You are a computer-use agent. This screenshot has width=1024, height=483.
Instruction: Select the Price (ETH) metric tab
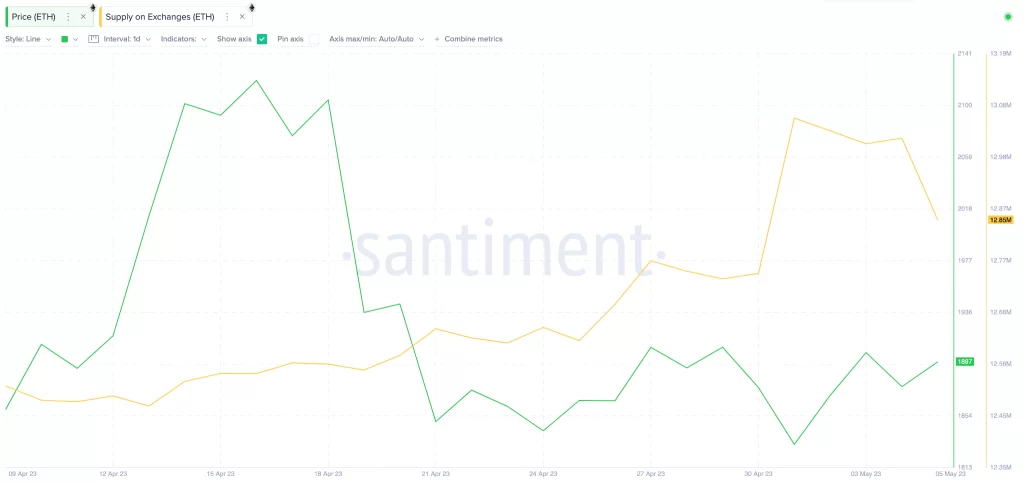34,17
